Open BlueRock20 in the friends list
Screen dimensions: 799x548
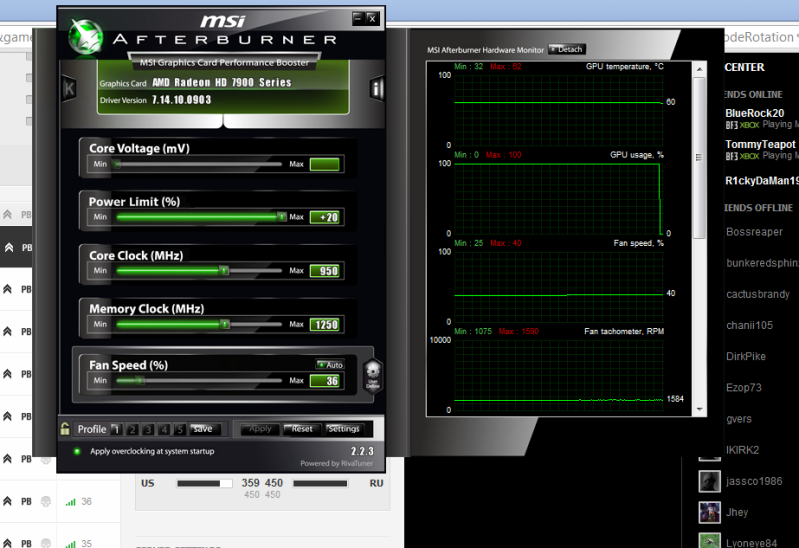754,113
